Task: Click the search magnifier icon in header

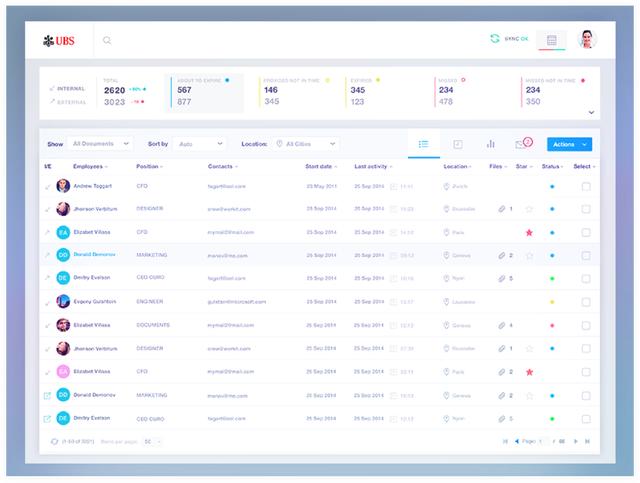Action: point(107,41)
